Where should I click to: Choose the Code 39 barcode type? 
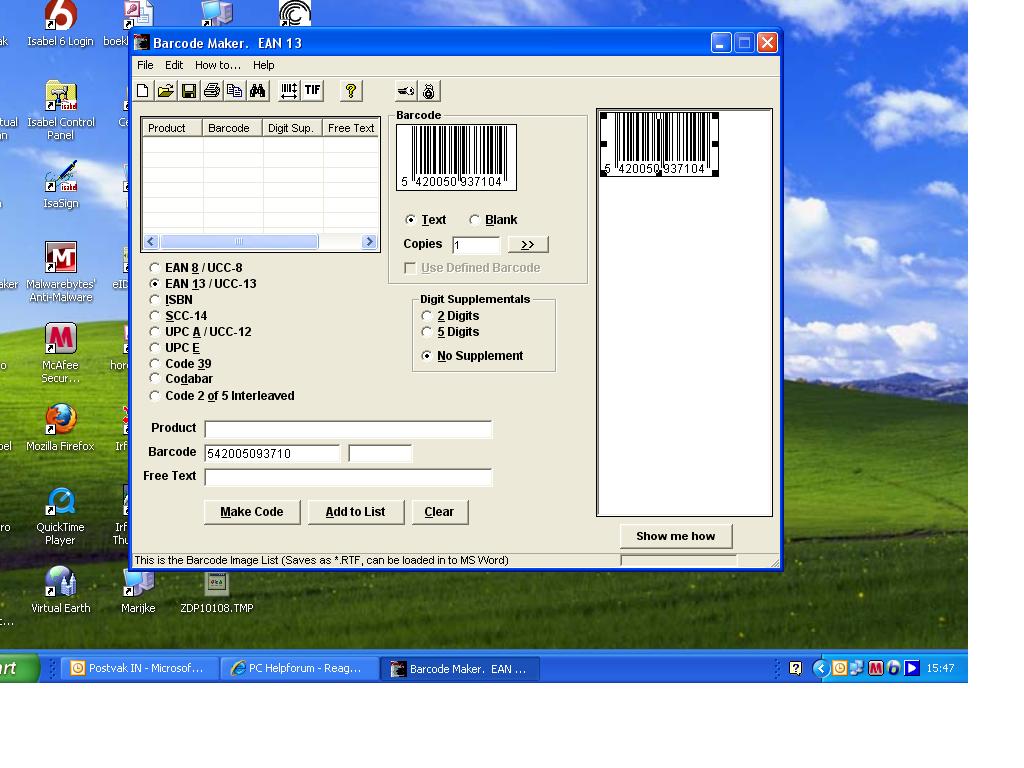(x=155, y=364)
